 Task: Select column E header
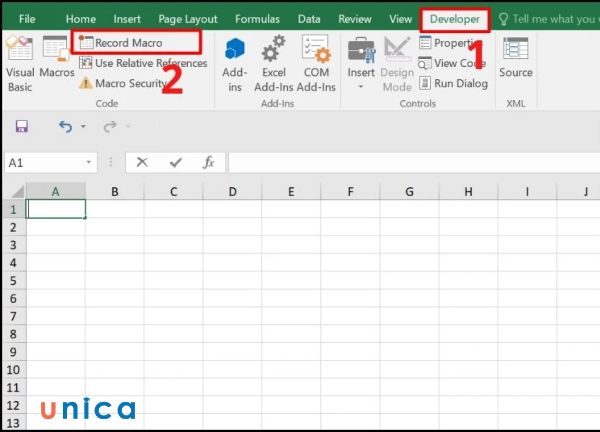click(x=292, y=191)
